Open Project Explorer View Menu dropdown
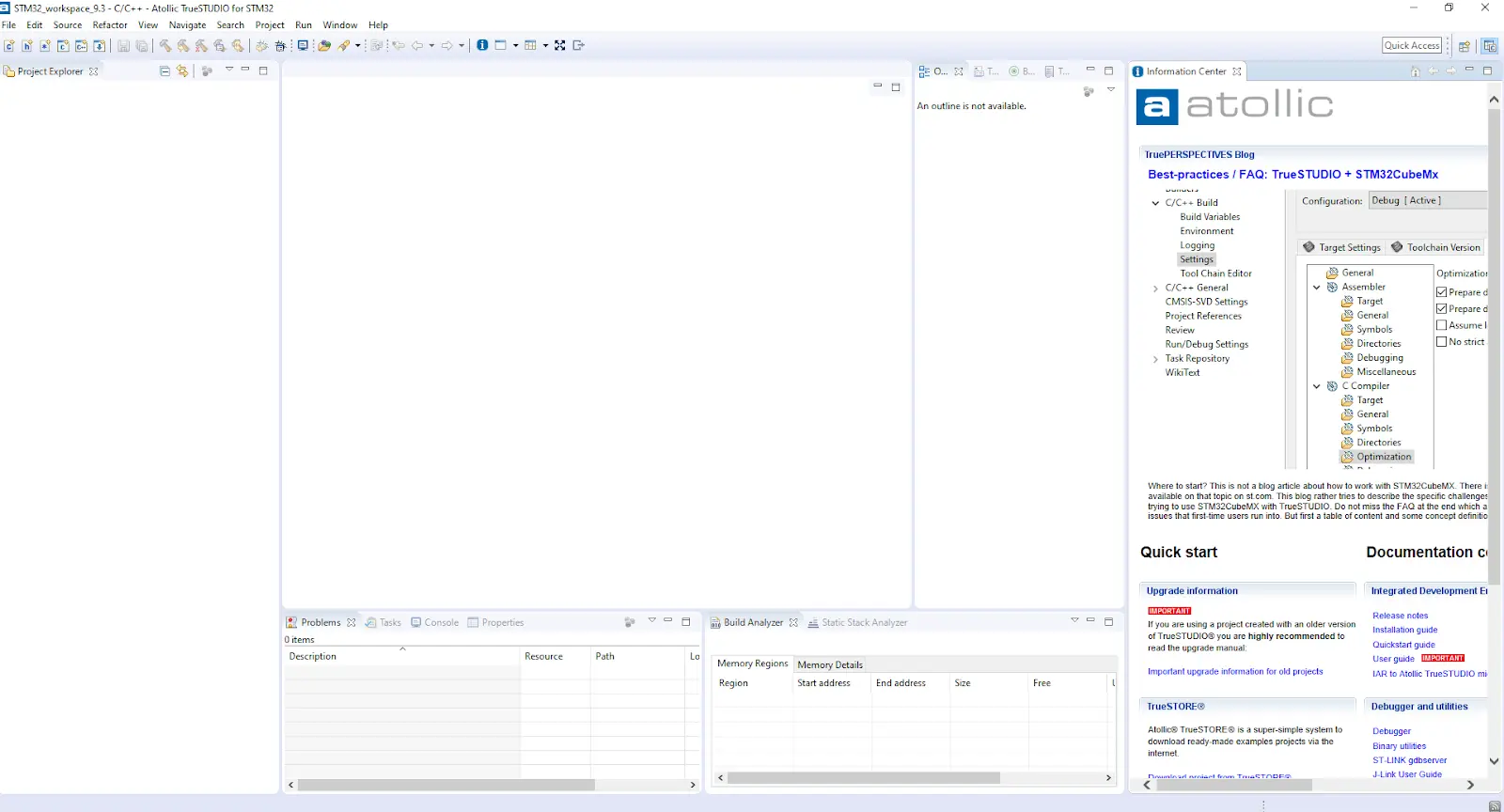The width and height of the screenshot is (1504, 812). 228,69
